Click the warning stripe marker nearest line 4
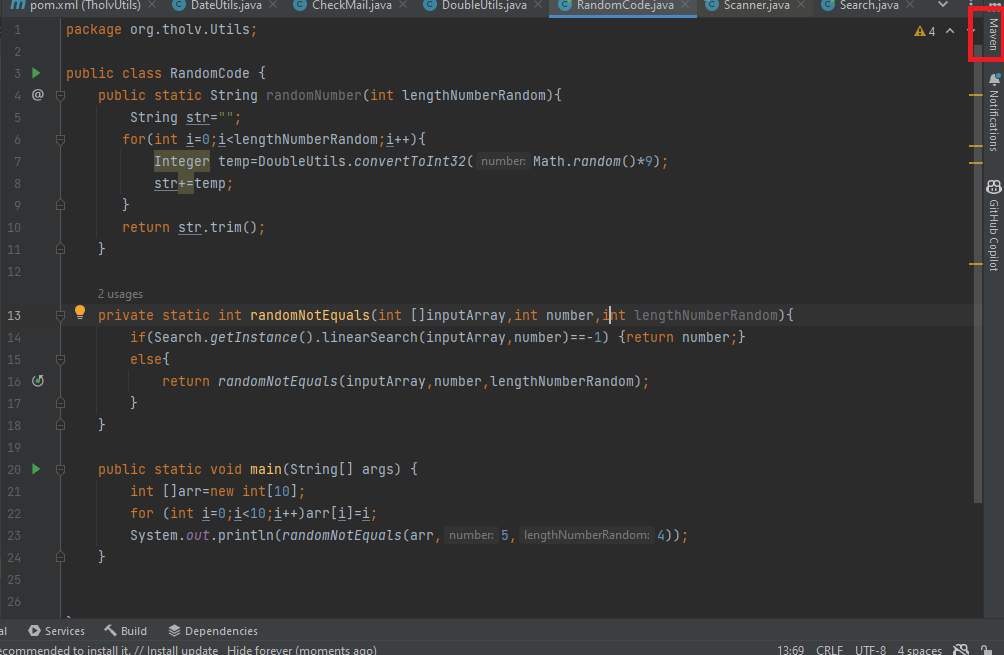This screenshot has width=1004, height=655. [x=975, y=95]
